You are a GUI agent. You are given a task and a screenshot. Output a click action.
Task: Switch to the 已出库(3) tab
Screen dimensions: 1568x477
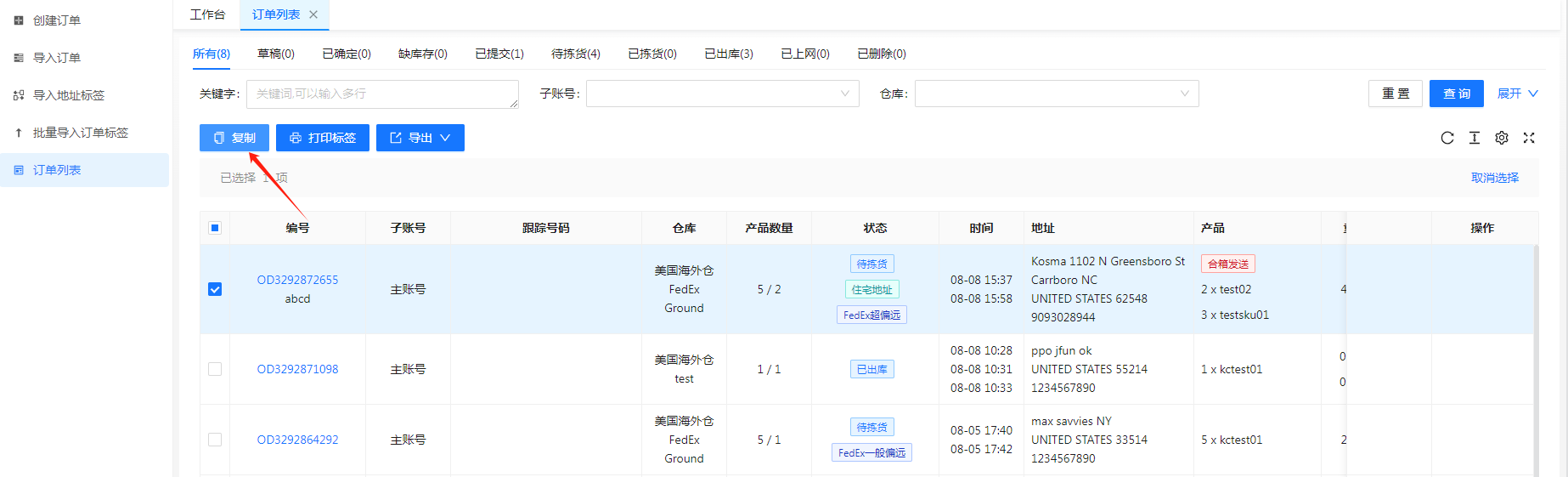point(728,54)
